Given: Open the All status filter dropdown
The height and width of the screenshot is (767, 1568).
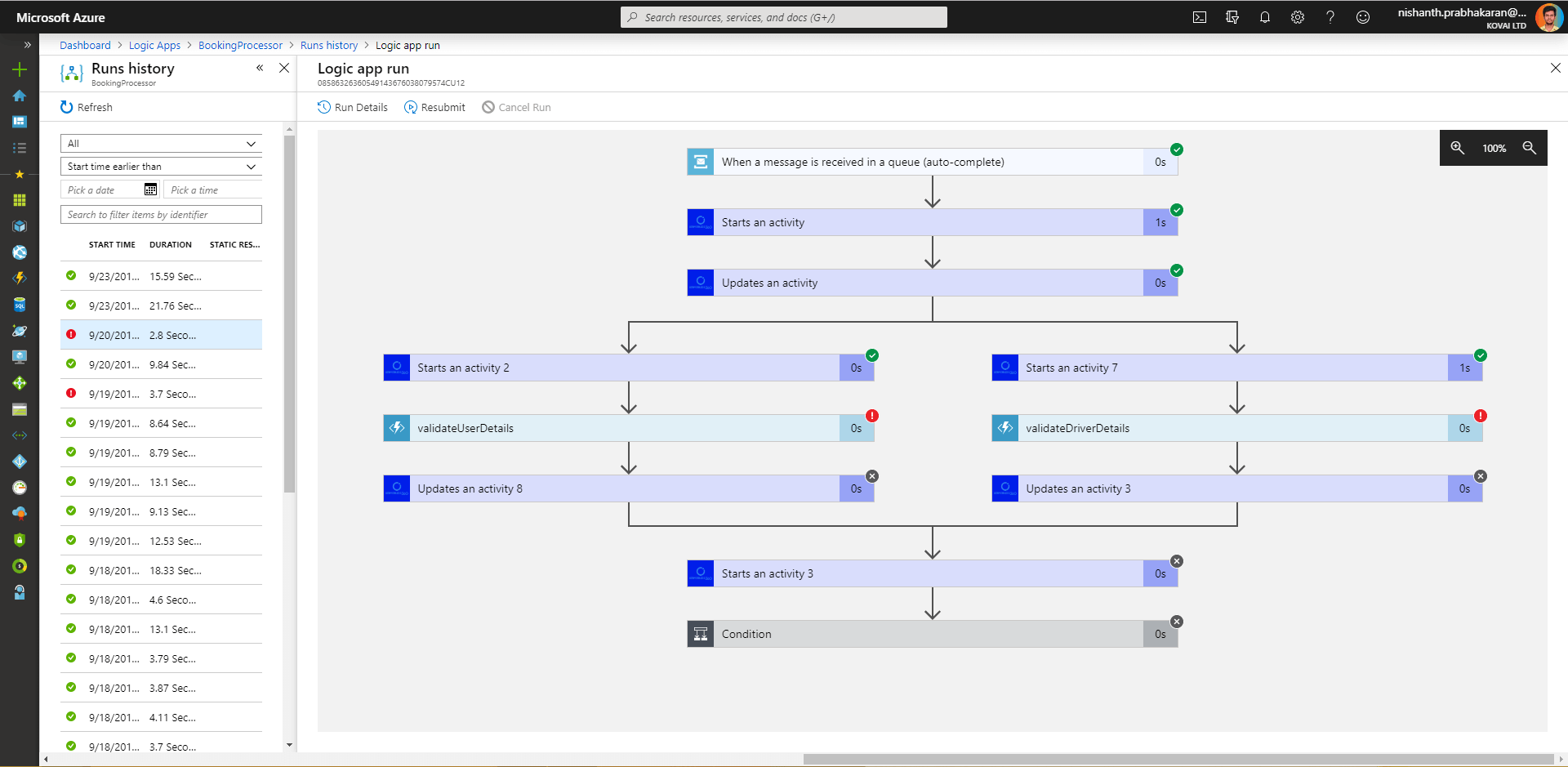Looking at the screenshot, I should [161, 144].
